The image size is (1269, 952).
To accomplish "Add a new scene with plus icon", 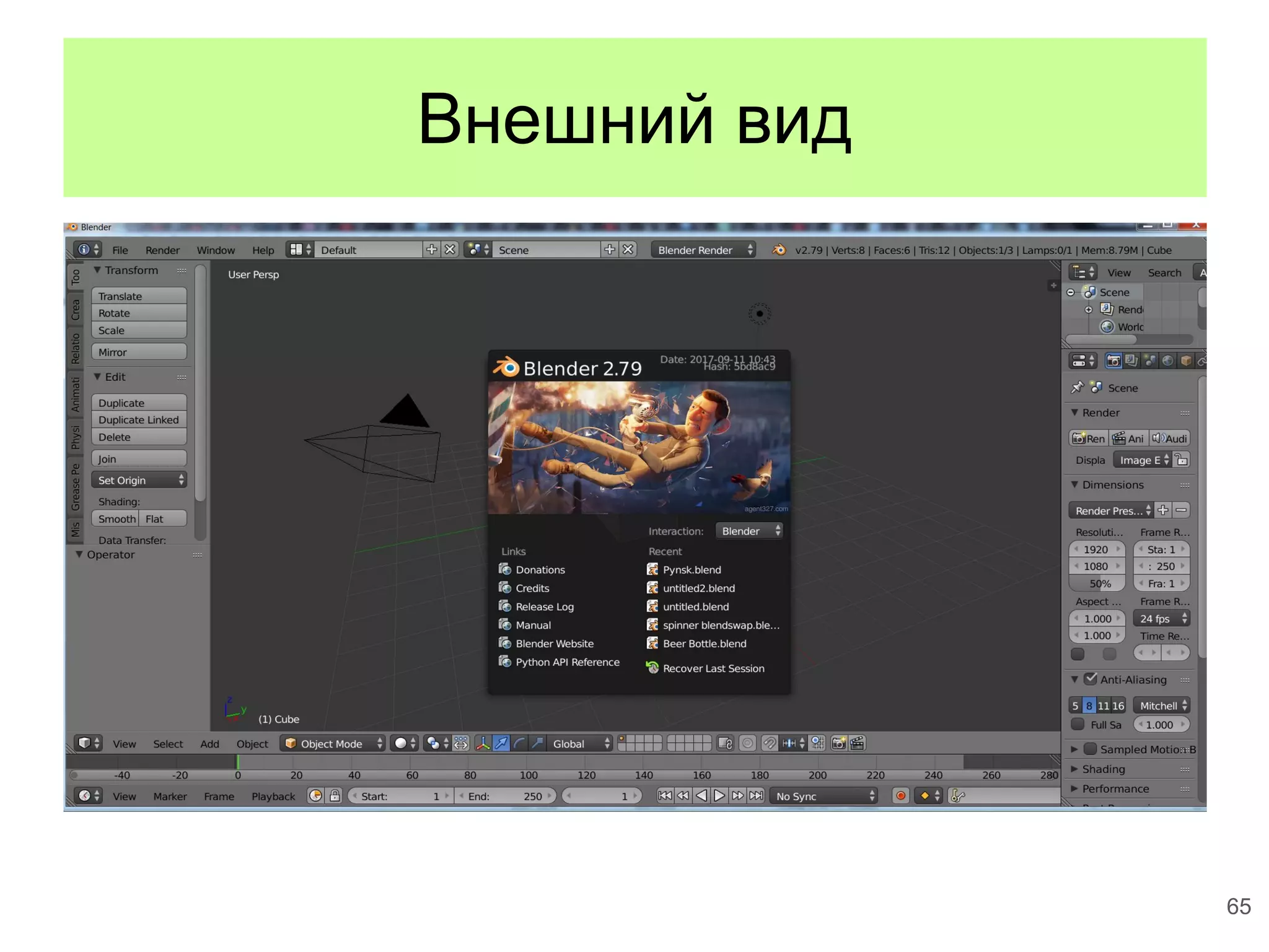I will [610, 250].
